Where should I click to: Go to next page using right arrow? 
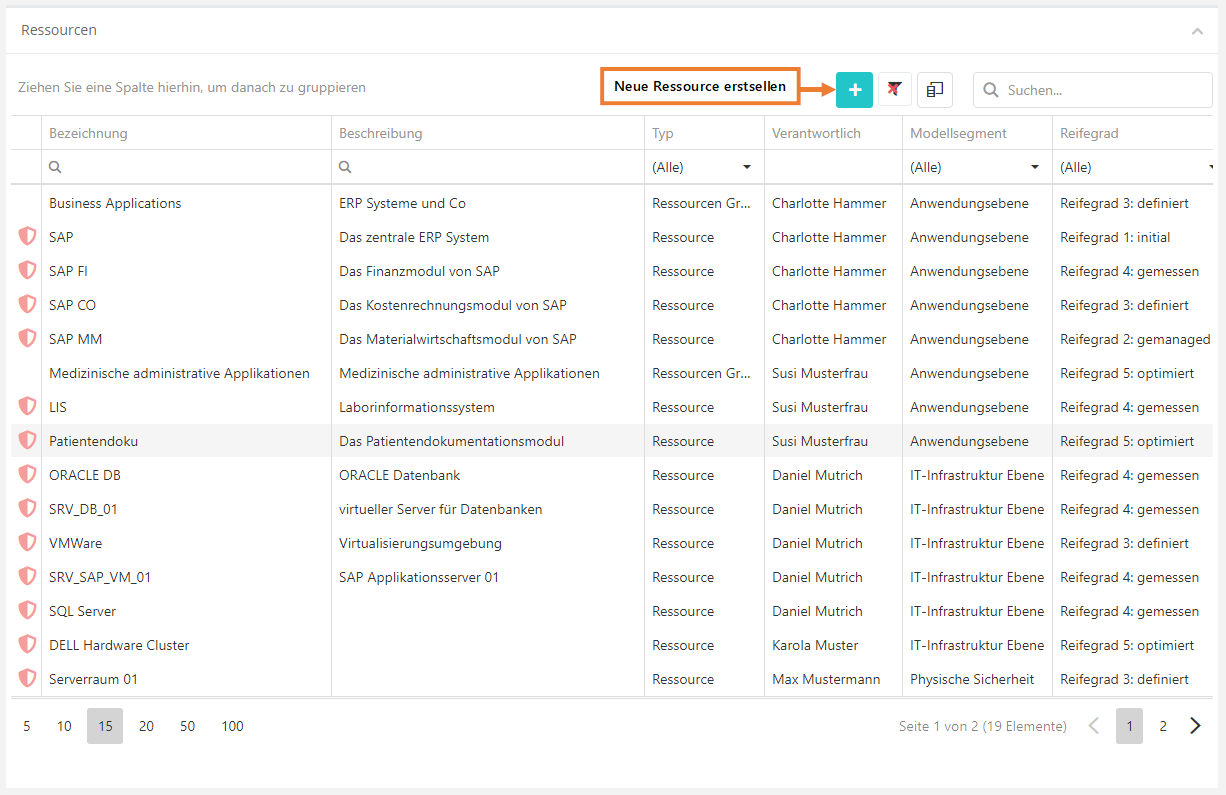point(1195,726)
